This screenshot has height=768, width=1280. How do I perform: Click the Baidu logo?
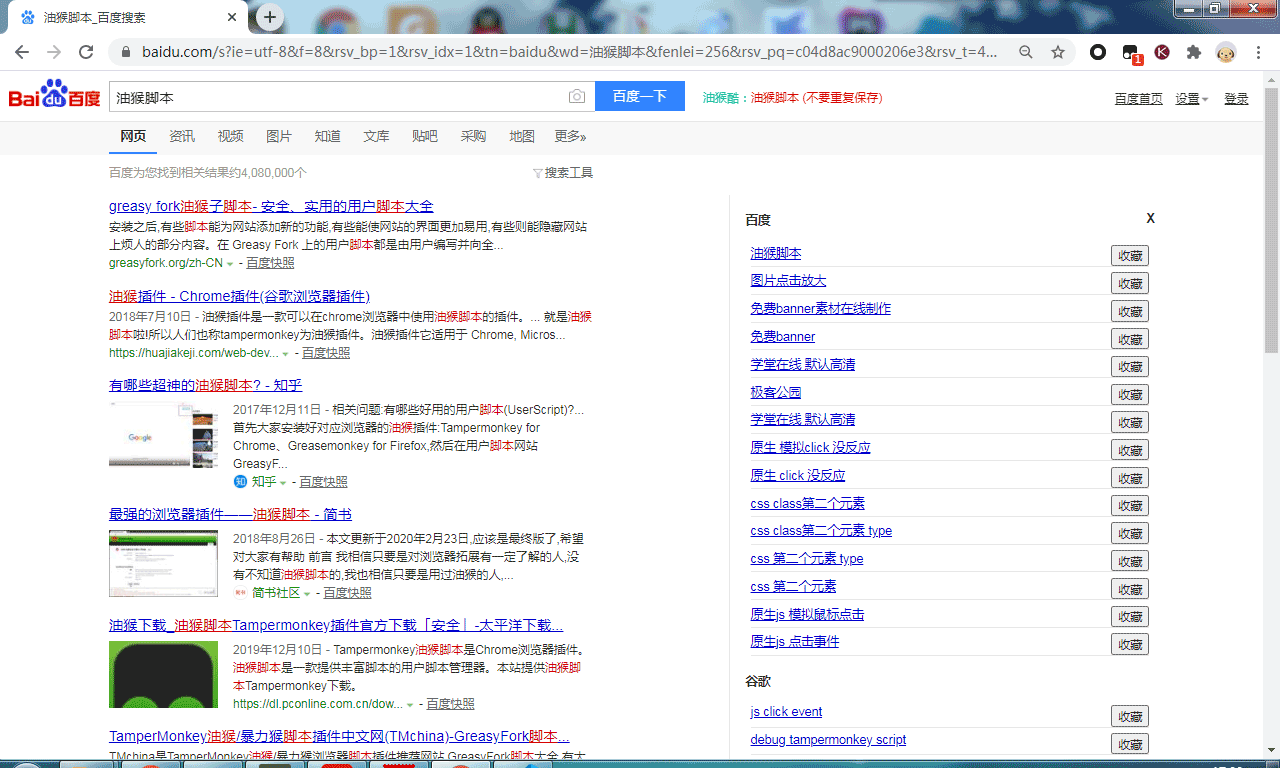tap(55, 96)
